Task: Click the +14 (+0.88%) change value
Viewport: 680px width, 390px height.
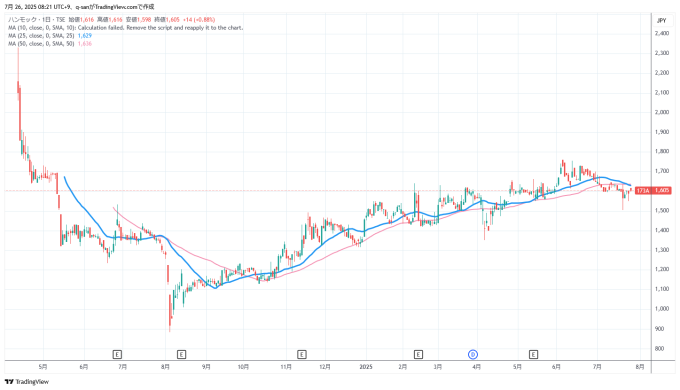Action: pos(199,20)
